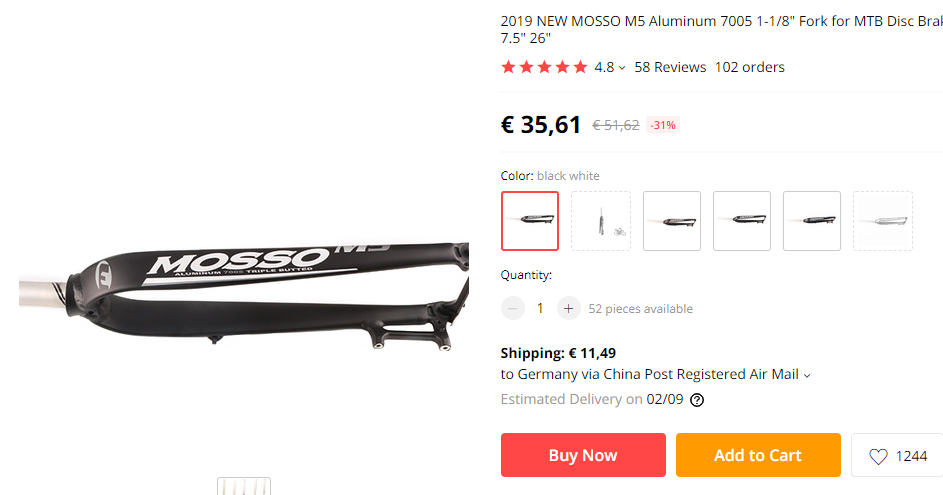Choose the fourth fork color variant

[742, 221]
